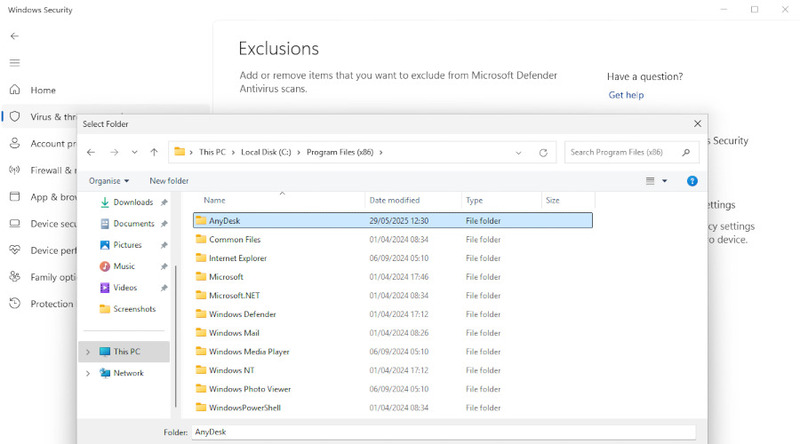This screenshot has width=800, height=444.
Task: Change view with the view layout icon
Action: pyautogui.click(x=650, y=181)
